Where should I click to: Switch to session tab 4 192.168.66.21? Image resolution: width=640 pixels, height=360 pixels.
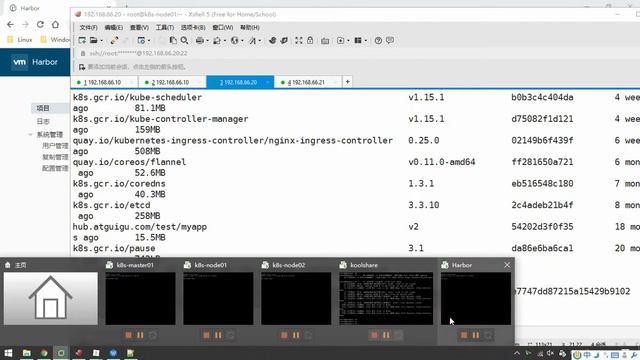tap(307, 82)
